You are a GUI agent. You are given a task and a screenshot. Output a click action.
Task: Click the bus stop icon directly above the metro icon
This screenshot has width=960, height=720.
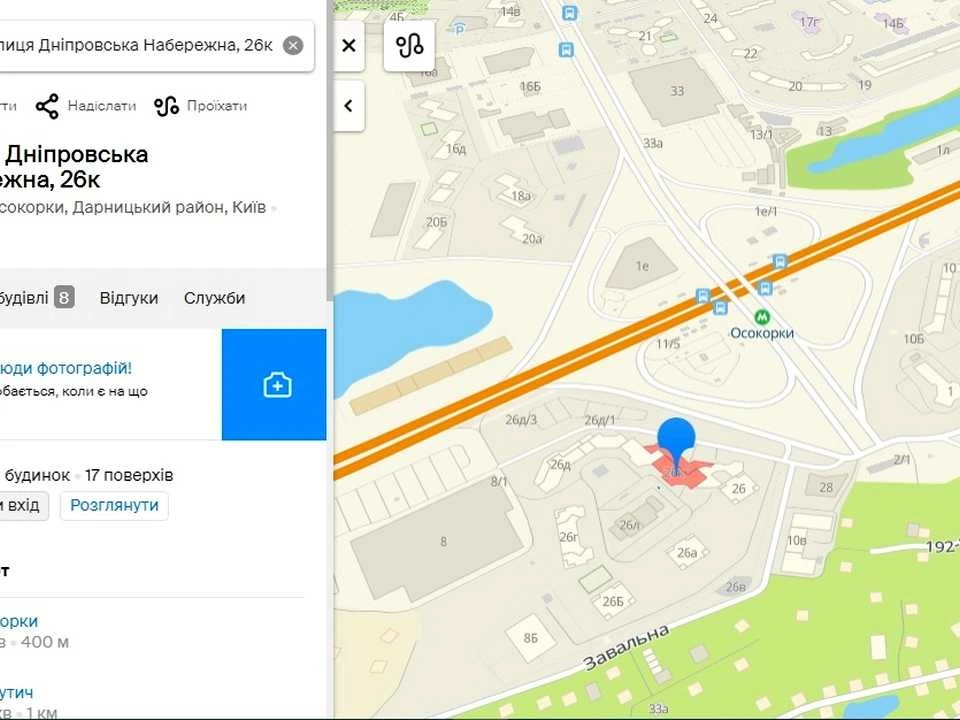[765, 287]
